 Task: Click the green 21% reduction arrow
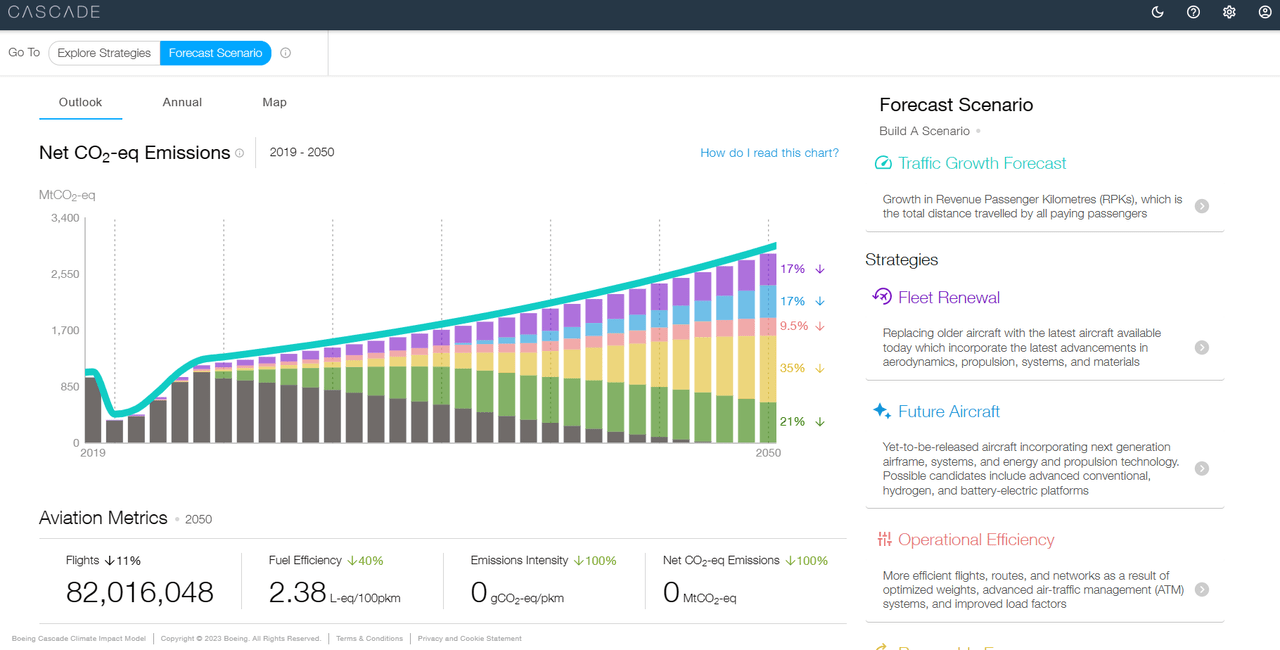point(819,421)
